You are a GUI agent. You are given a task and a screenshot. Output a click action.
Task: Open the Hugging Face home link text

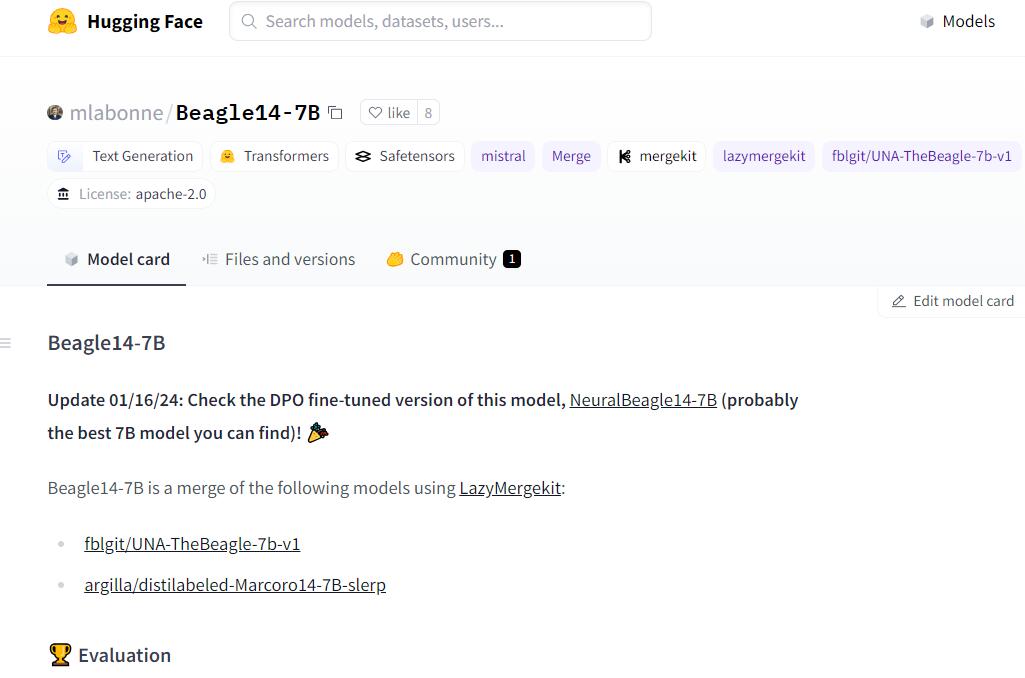point(144,22)
